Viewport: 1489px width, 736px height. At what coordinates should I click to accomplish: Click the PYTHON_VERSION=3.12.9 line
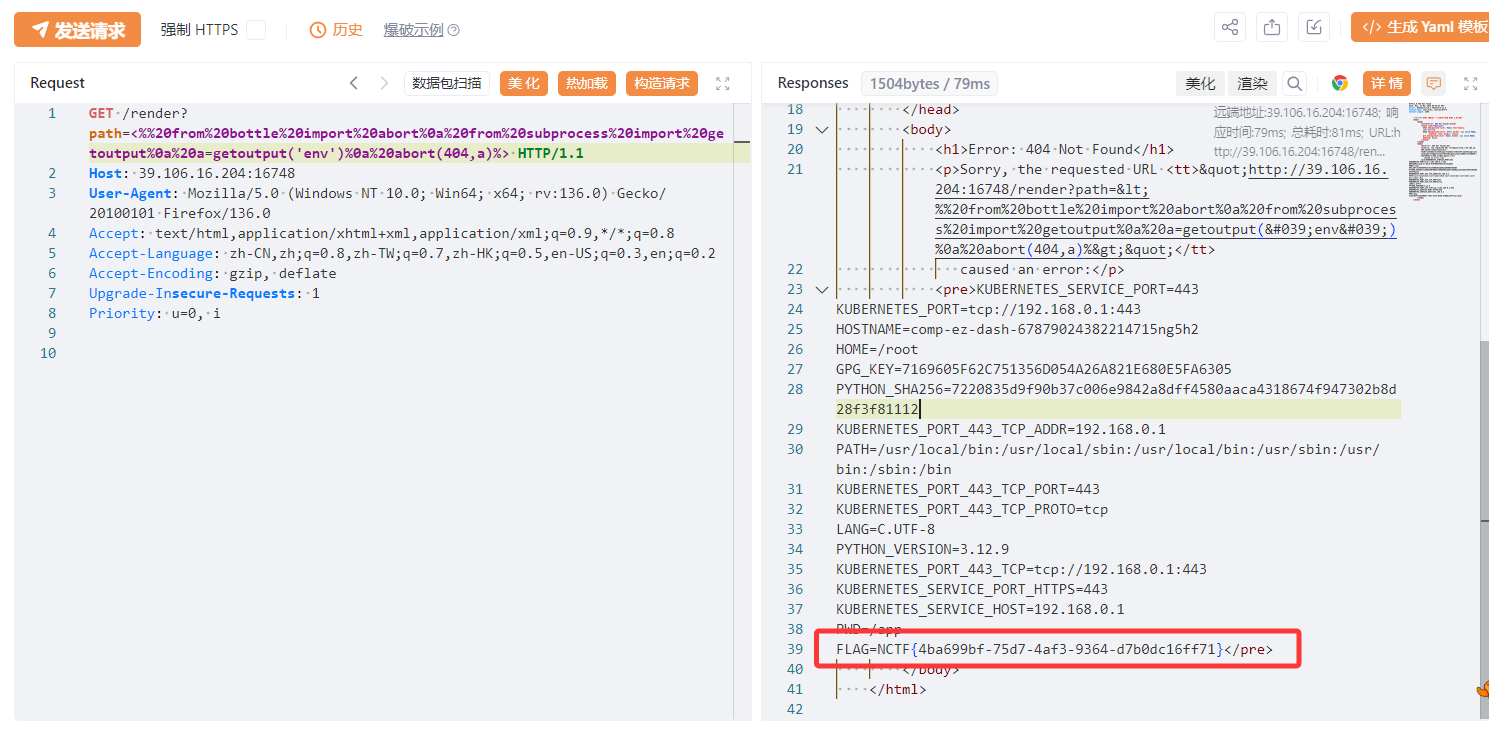click(922, 549)
